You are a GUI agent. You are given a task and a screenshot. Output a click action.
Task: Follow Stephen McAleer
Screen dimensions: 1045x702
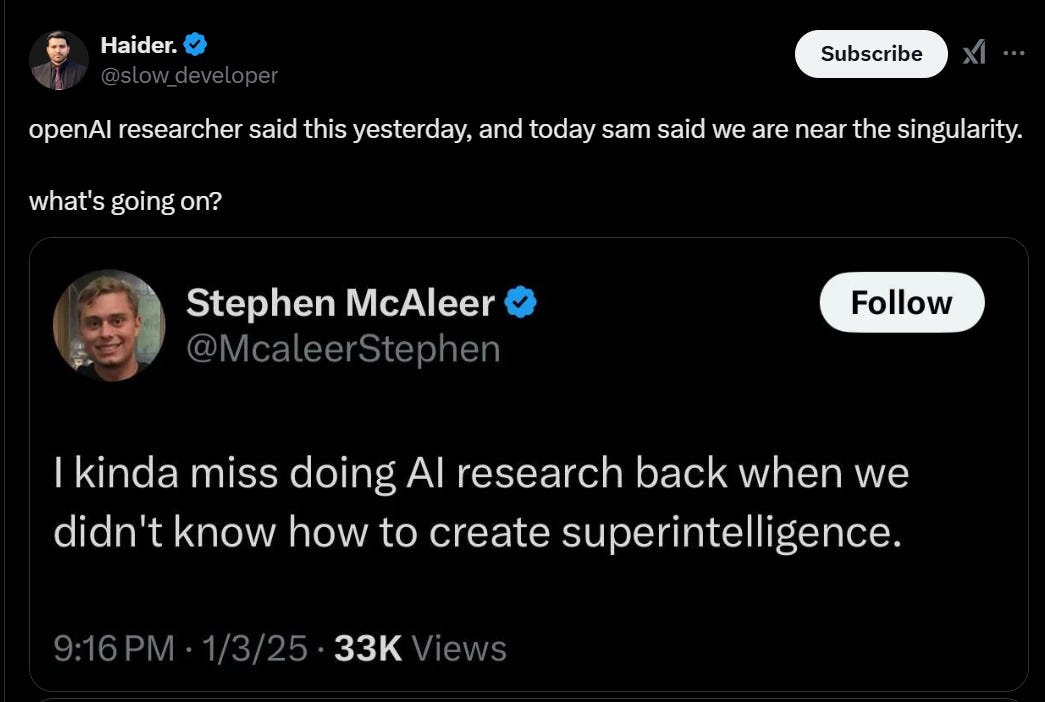coord(901,302)
